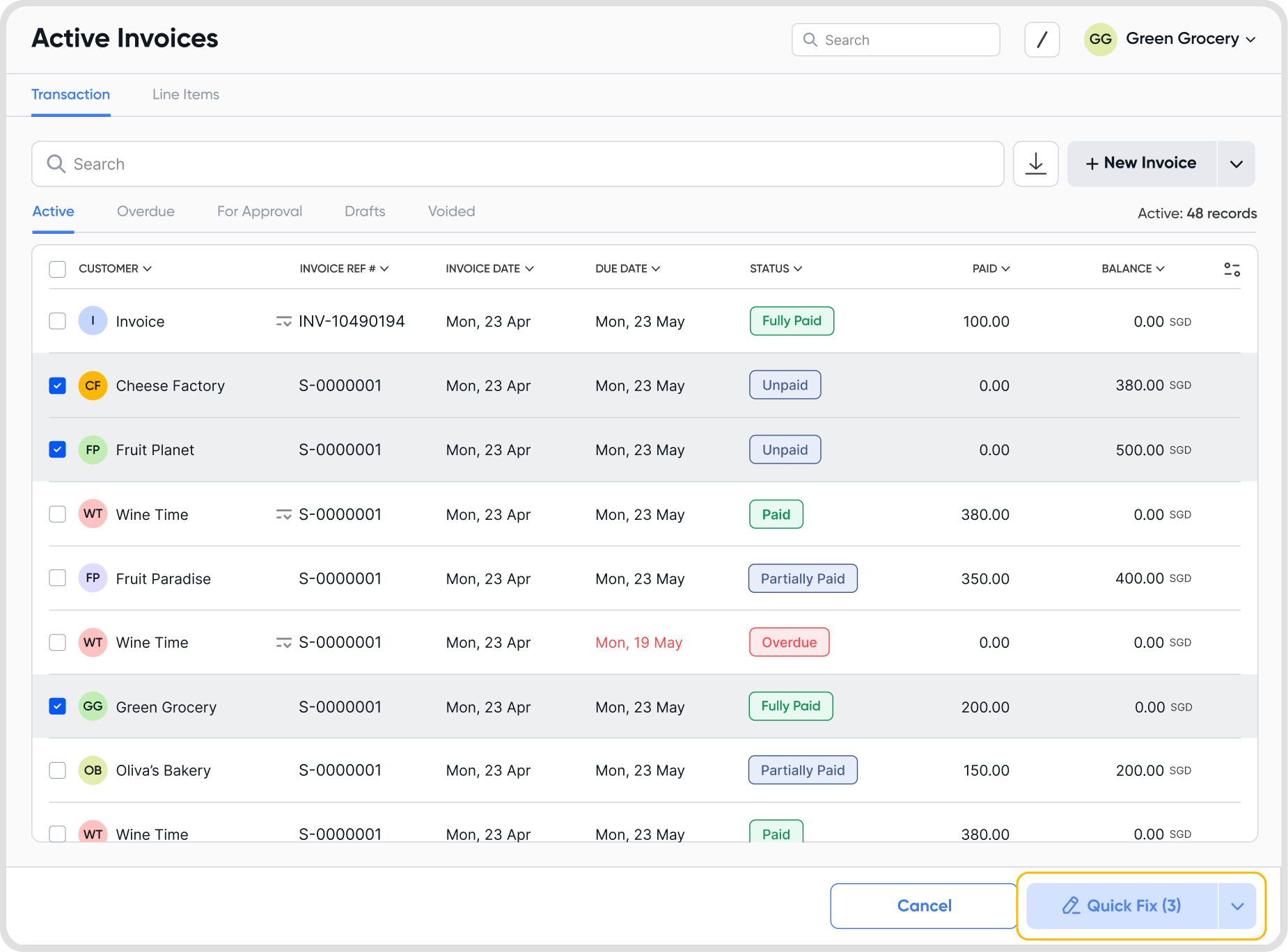This screenshot has width=1288, height=952.
Task: Open the column settings icon in table header
Action: [1232, 269]
